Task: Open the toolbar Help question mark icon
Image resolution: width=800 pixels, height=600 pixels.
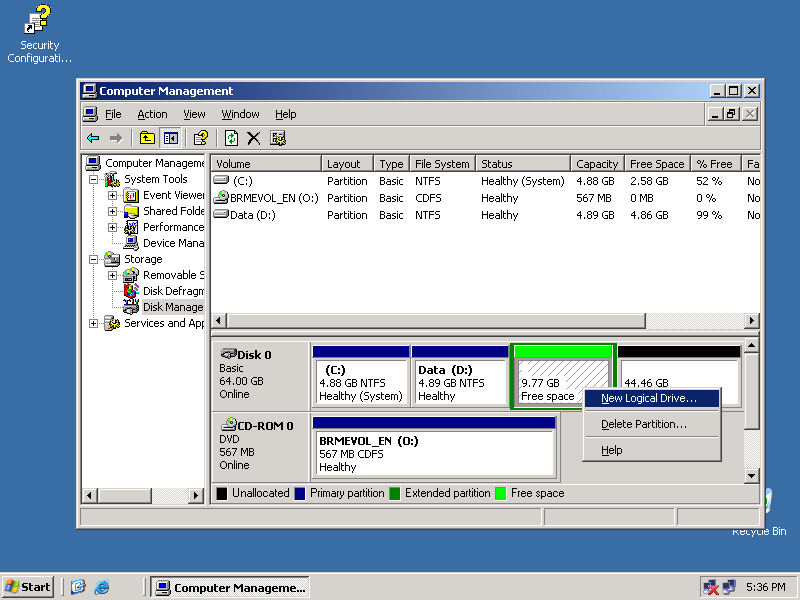Action: (201, 138)
